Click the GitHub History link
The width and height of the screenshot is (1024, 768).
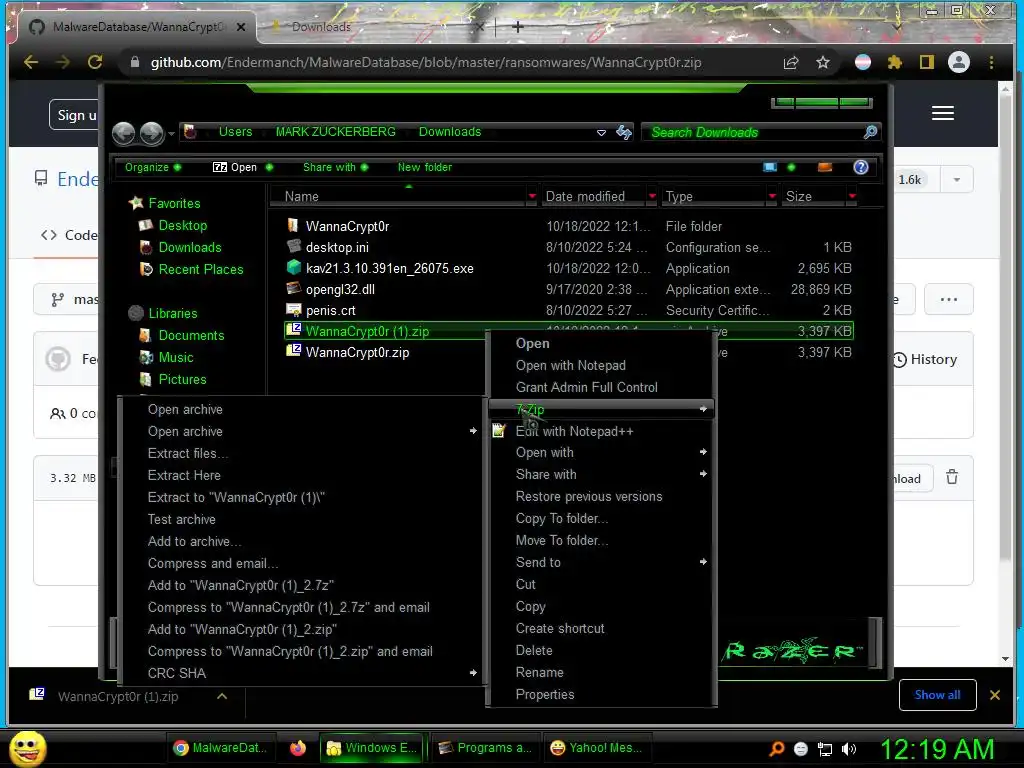(x=925, y=359)
